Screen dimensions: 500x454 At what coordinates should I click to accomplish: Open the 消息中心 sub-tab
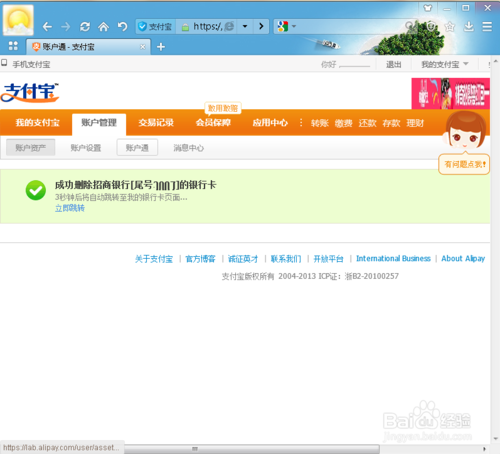pos(189,148)
